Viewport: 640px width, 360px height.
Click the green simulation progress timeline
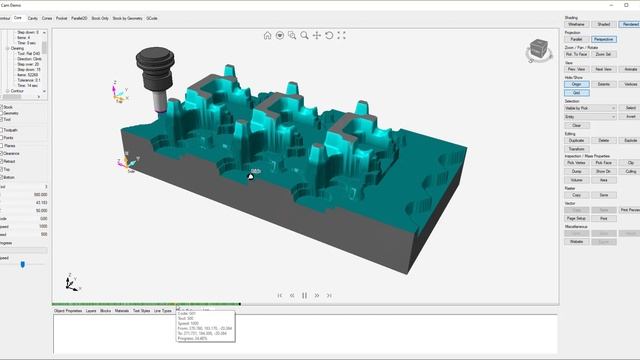[x=146, y=304]
